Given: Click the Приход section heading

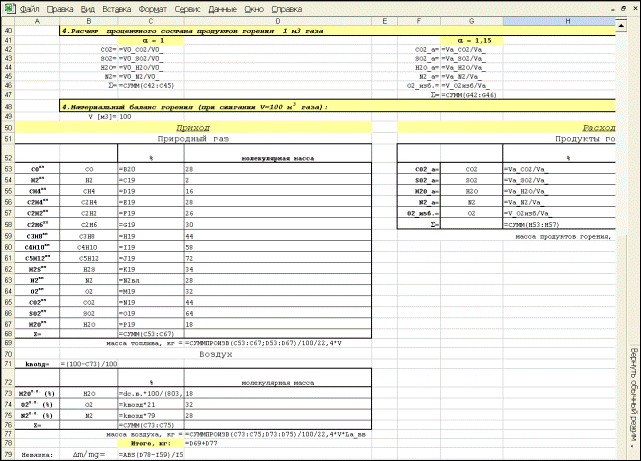Looking at the screenshot, I should (193, 128).
